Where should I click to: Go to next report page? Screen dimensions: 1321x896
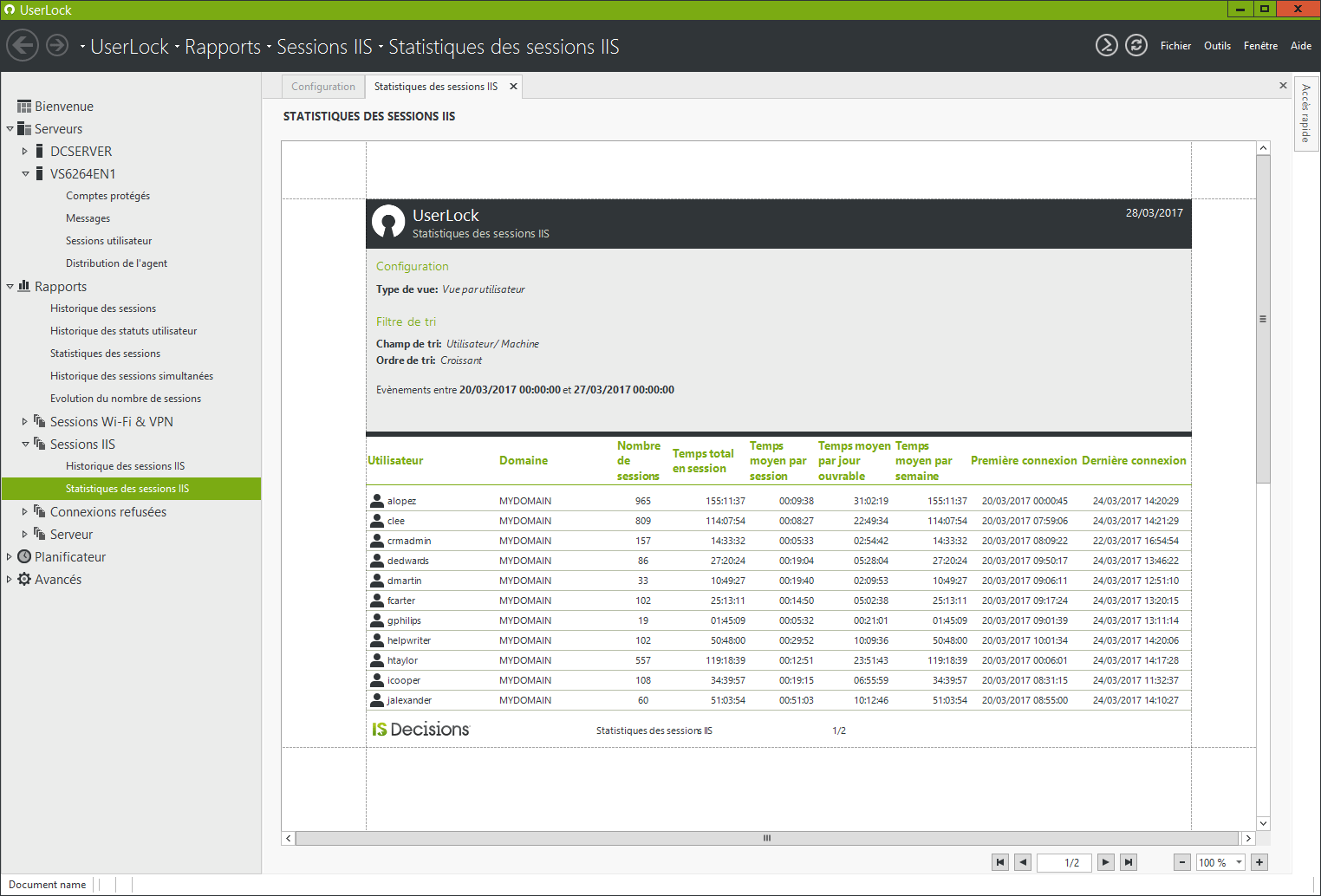click(x=1106, y=862)
